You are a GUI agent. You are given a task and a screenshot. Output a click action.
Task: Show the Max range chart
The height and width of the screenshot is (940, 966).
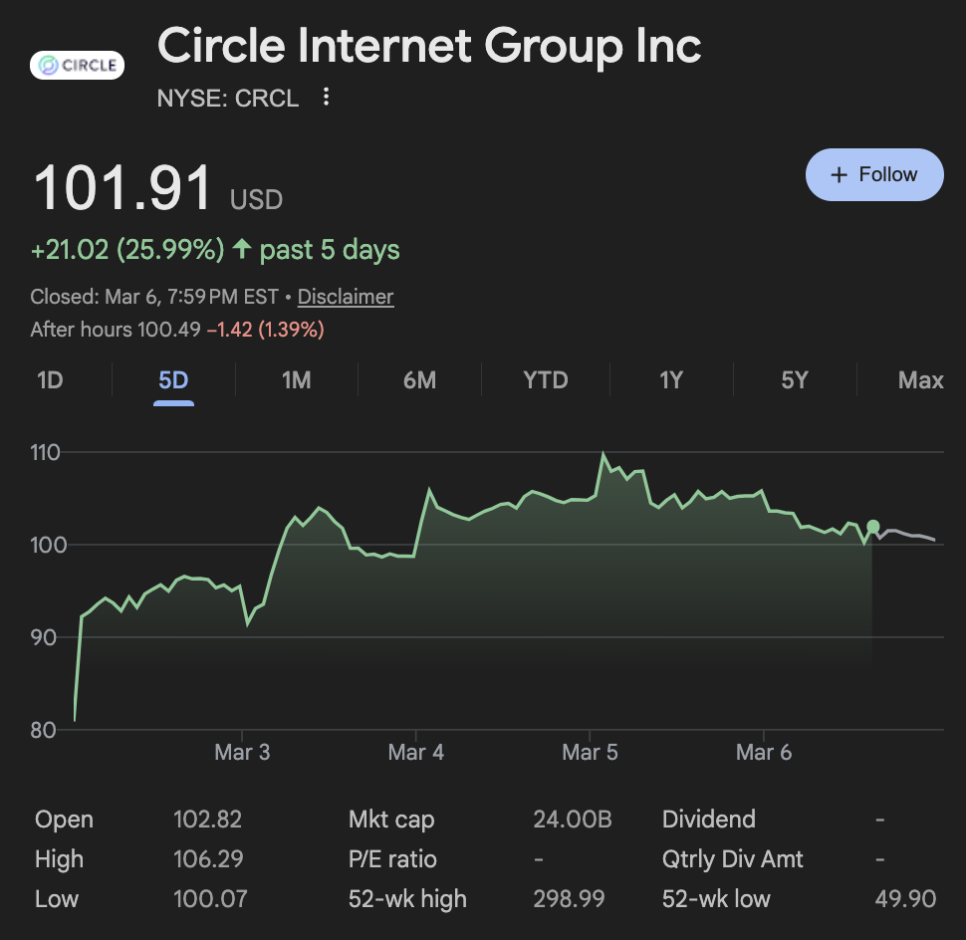(x=920, y=380)
